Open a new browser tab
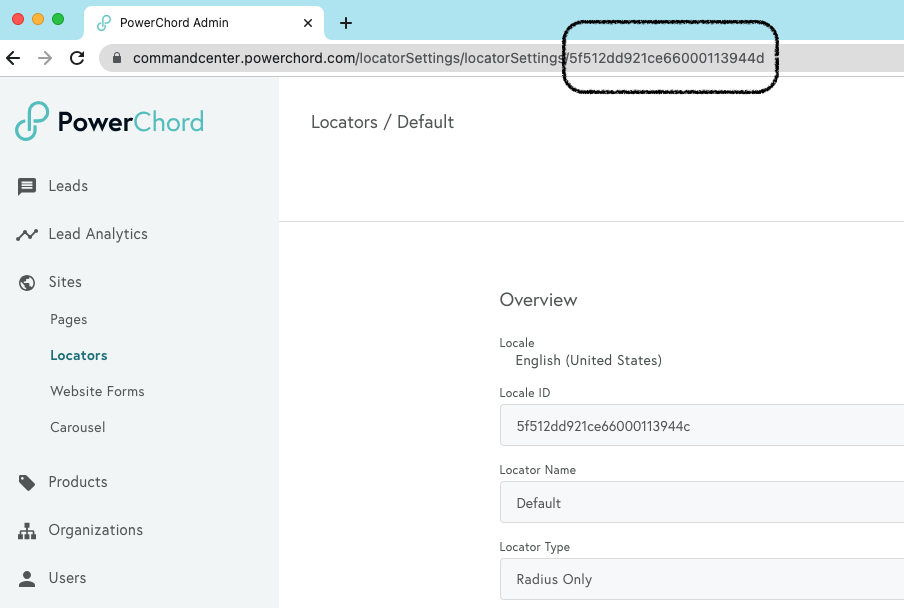The width and height of the screenshot is (904, 608). [346, 22]
